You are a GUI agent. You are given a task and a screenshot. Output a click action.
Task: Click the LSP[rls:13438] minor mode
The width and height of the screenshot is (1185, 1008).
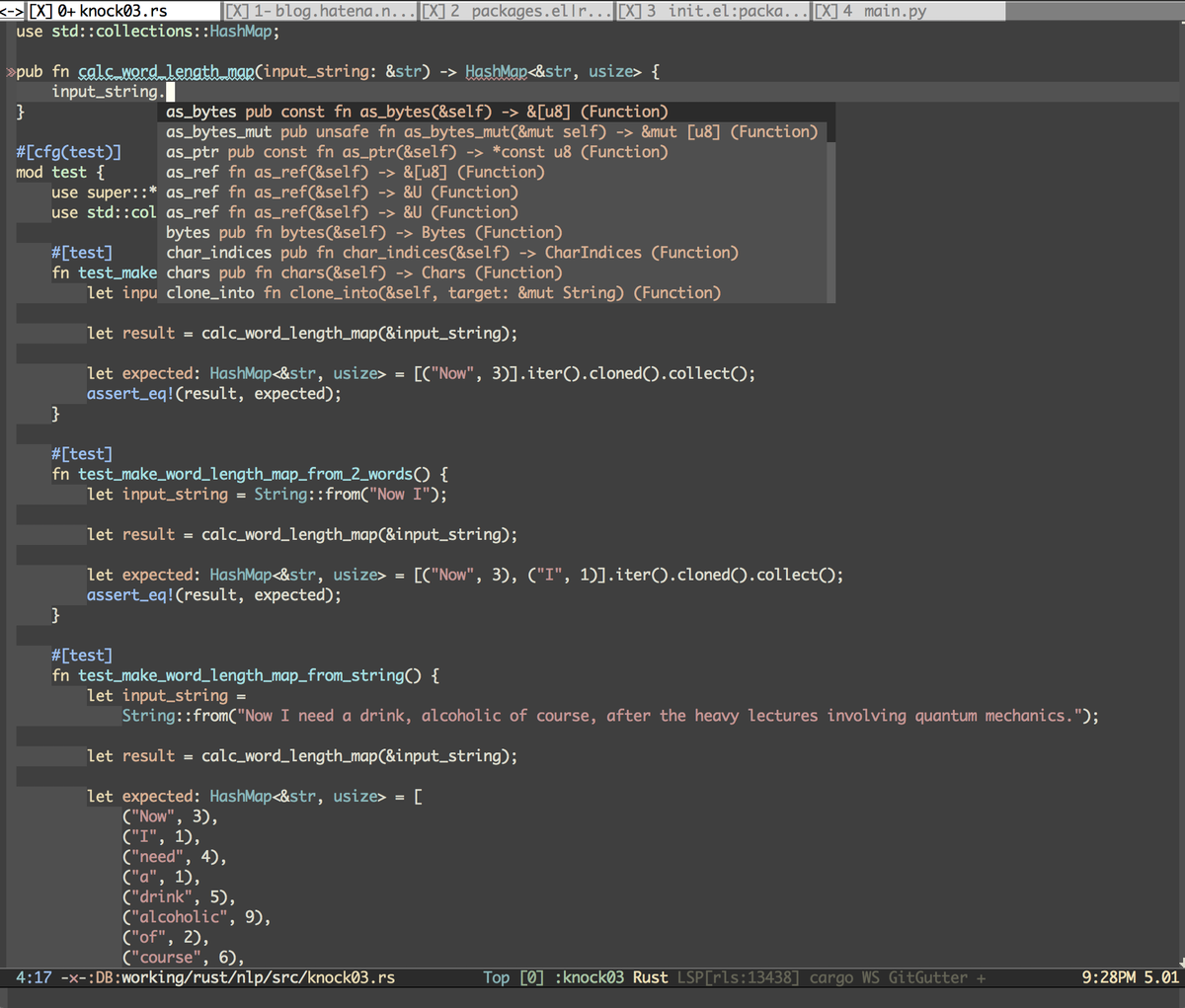739,977
